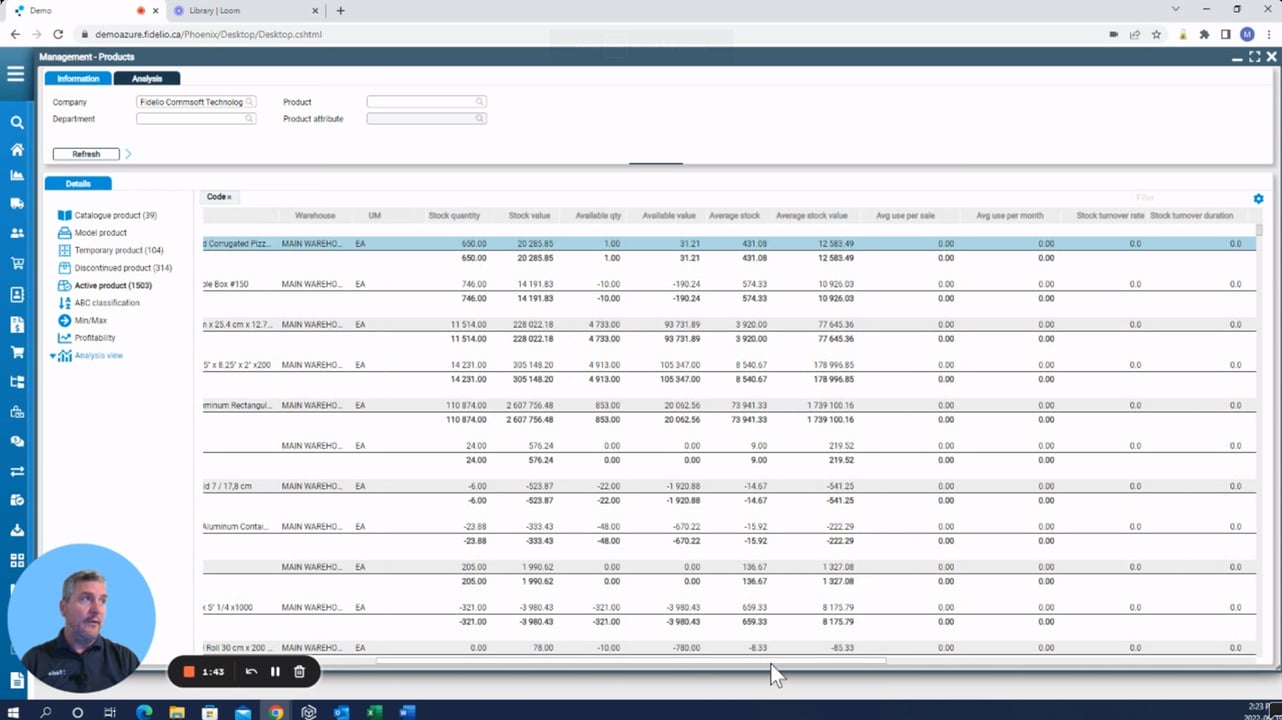Click the Catalogue product book icon

coord(64,215)
